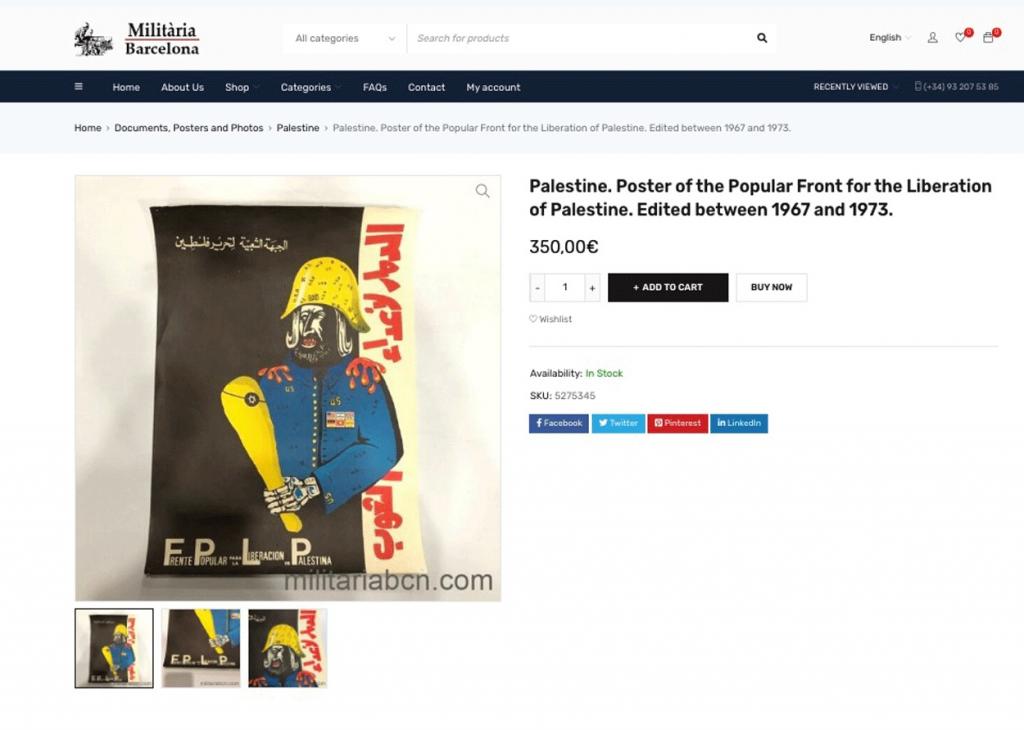Increase quantity with plus stepper
Screen dimensions: 1024x730
click(592, 287)
